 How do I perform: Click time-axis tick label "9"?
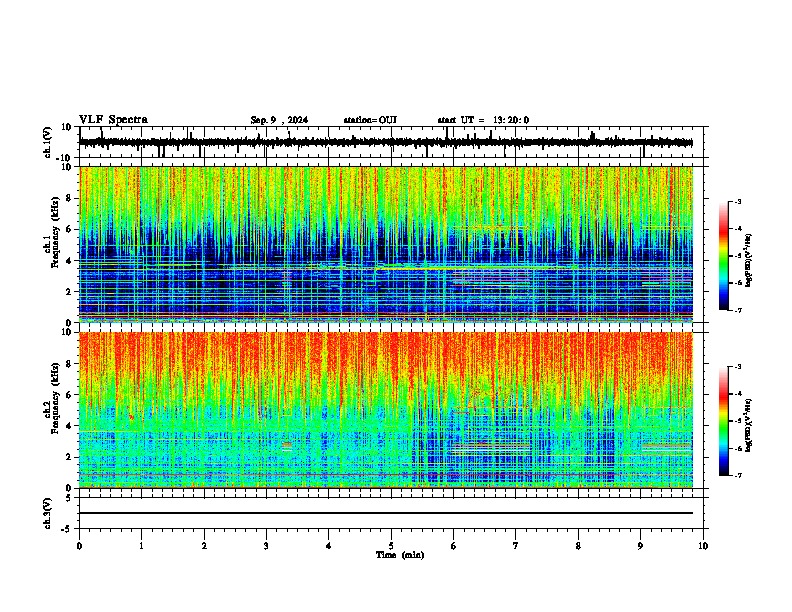click(640, 546)
